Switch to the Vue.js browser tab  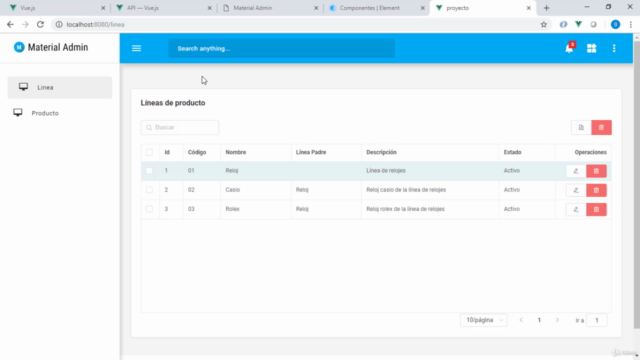(x=57, y=8)
